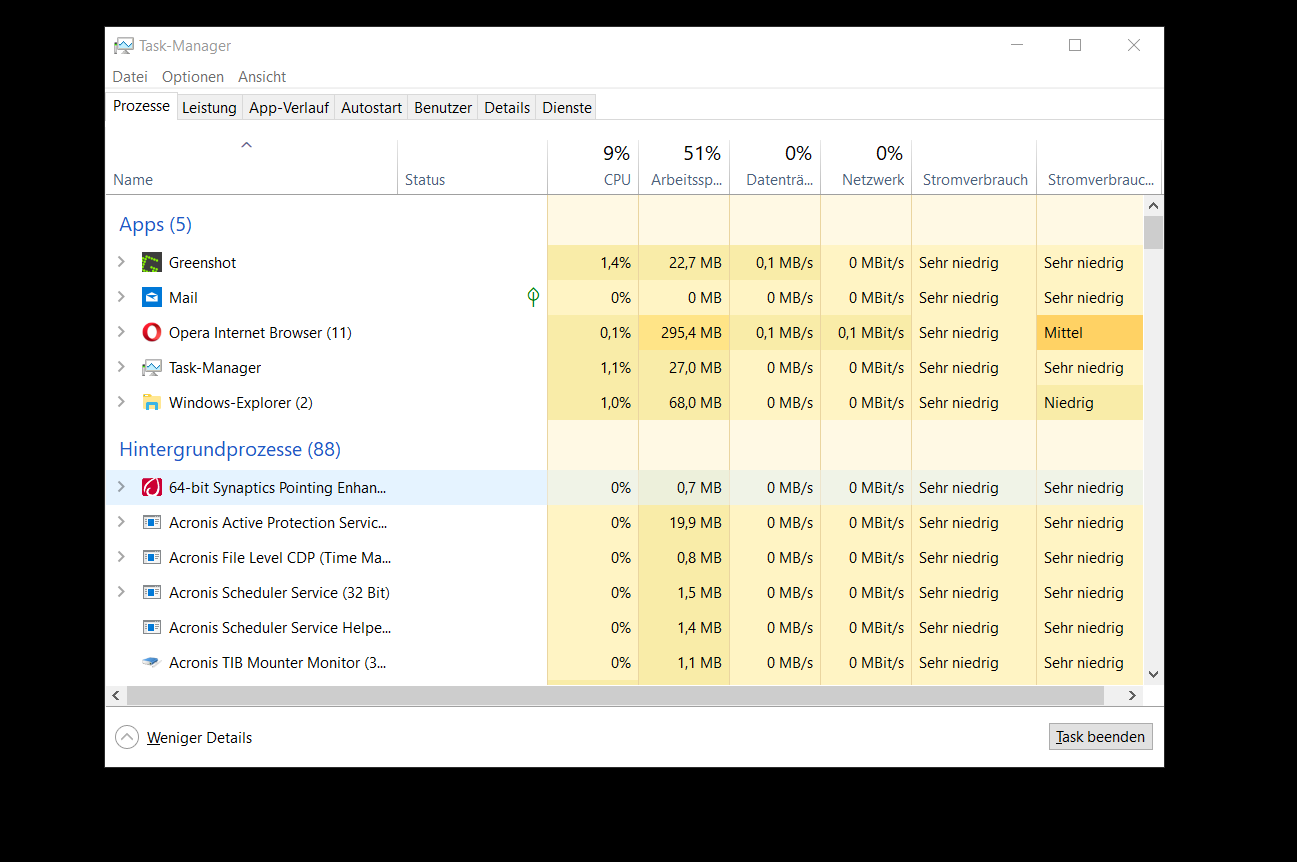The height and width of the screenshot is (862, 1297).
Task: Click the Acronis TIB Mounter Monitor icon
Action: click(152, 663)
